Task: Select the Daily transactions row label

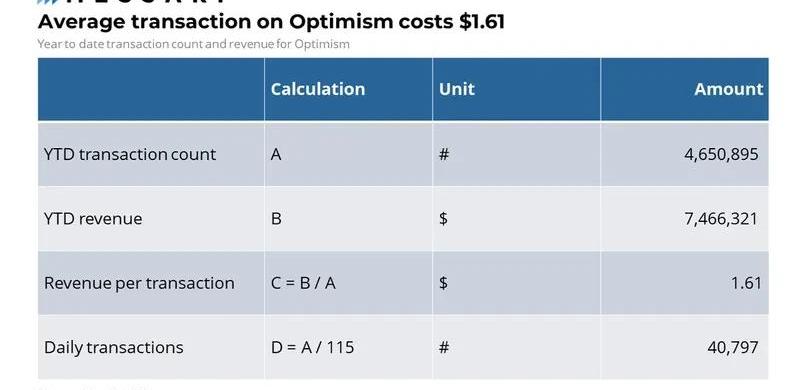Action: (113, 347)
